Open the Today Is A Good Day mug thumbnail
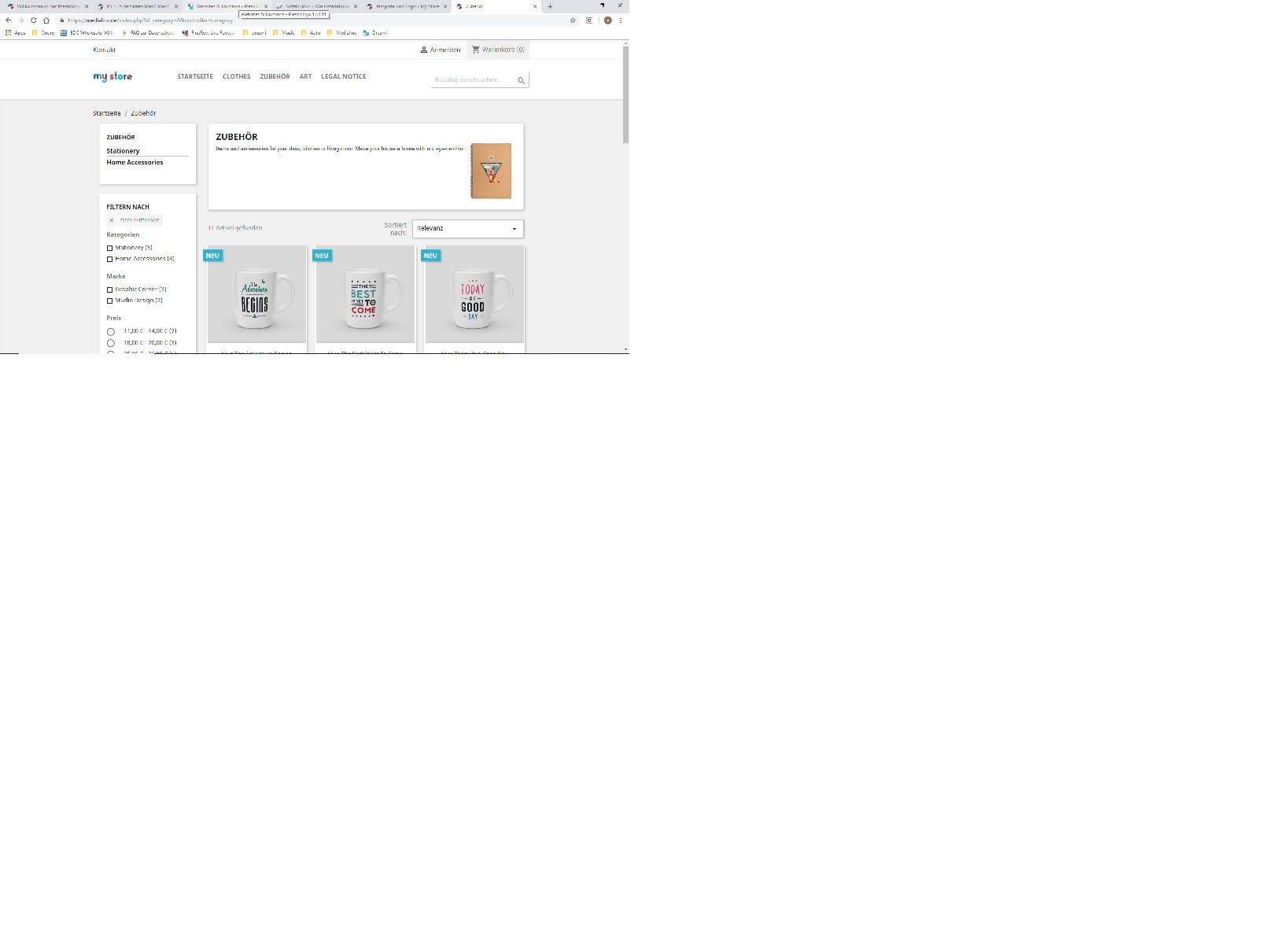This screenshot has height=952, width=1269. pos(474,294)
